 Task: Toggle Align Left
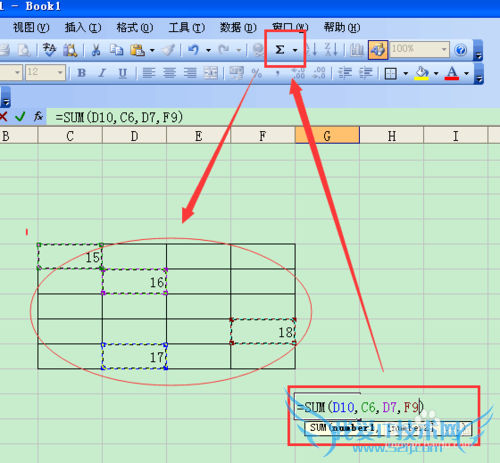point(149,73)
